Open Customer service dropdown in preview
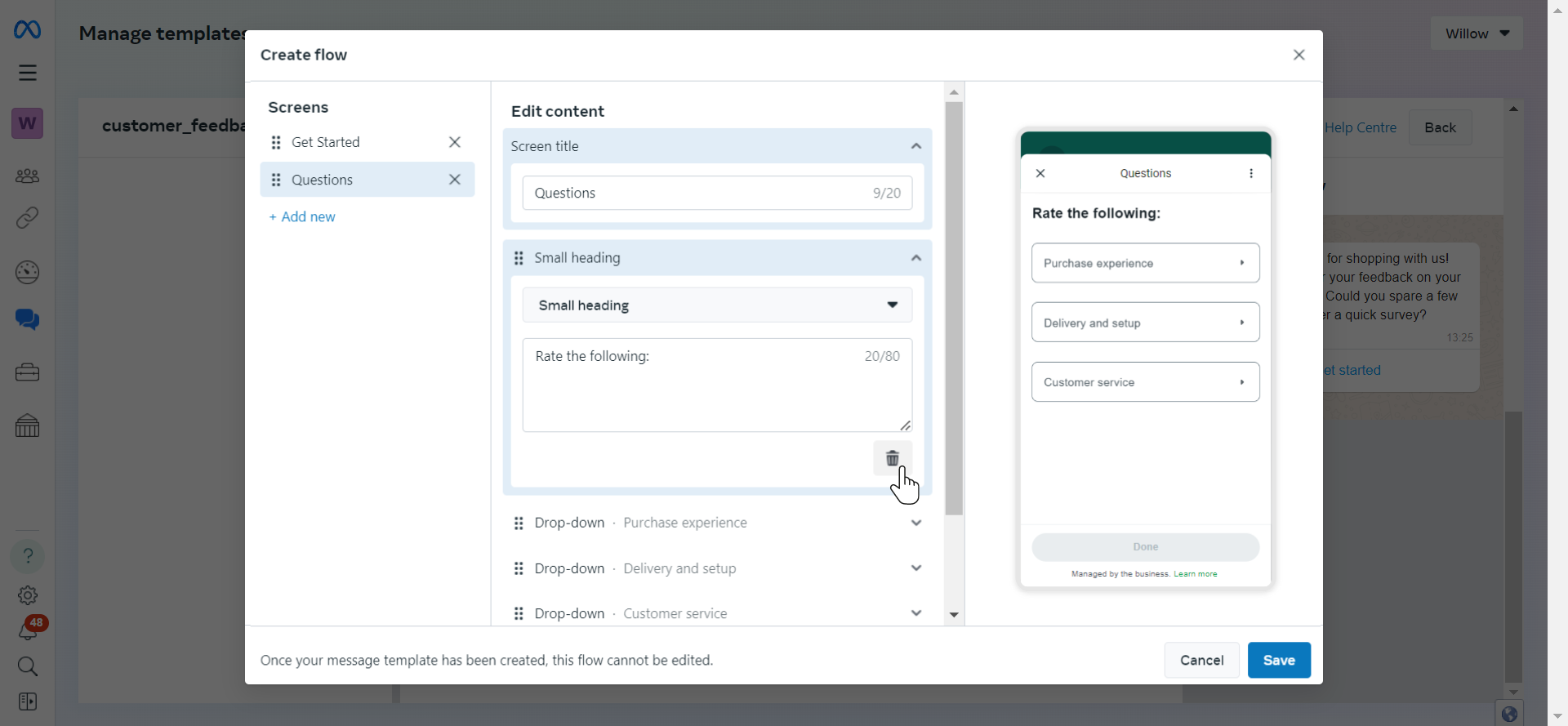This screenshot has width=1568, height=726. click(x=1145, y=382)
